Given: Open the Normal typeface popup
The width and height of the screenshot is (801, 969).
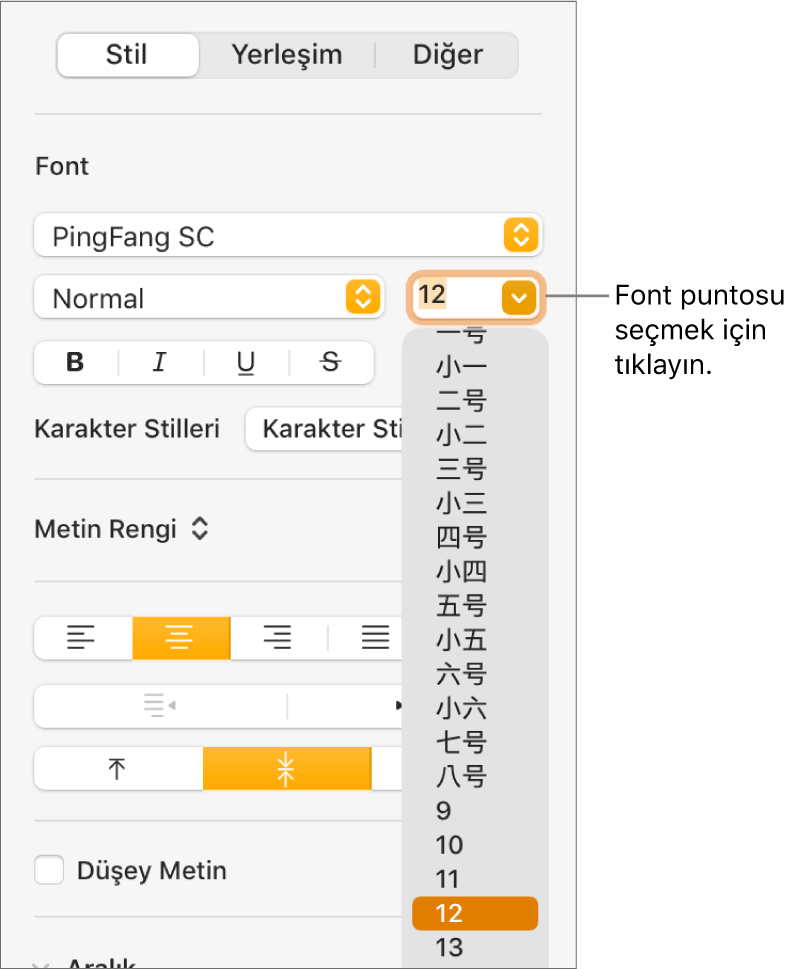Looking at the screenshot, I should click(x=209, y=297).
